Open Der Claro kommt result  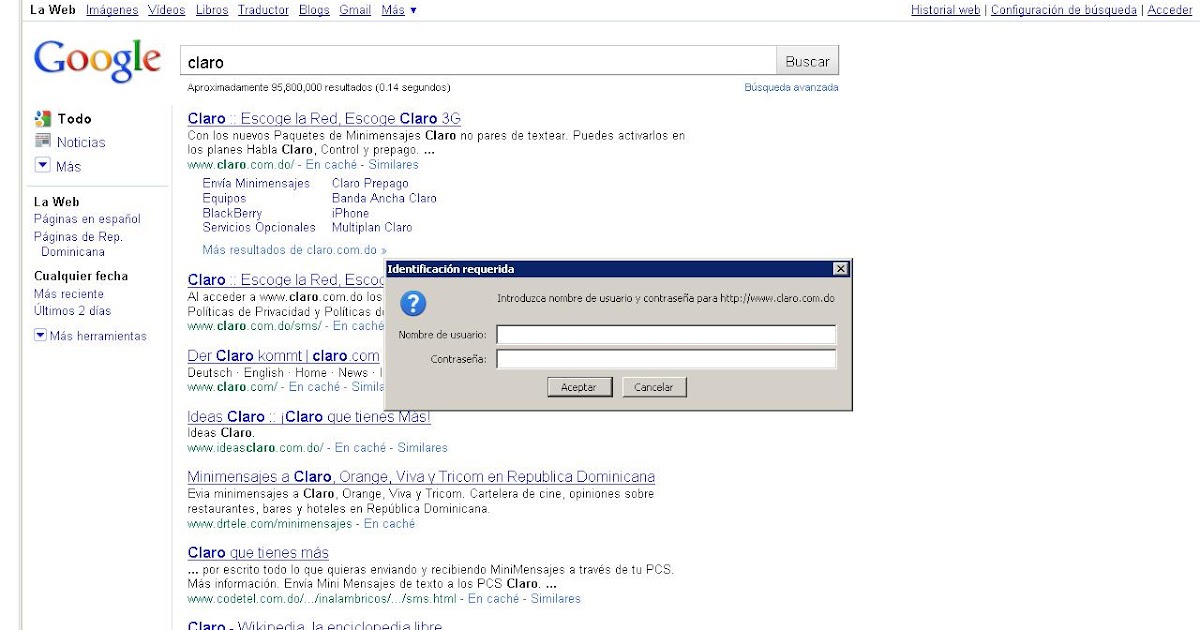click(x=284, y=356)
